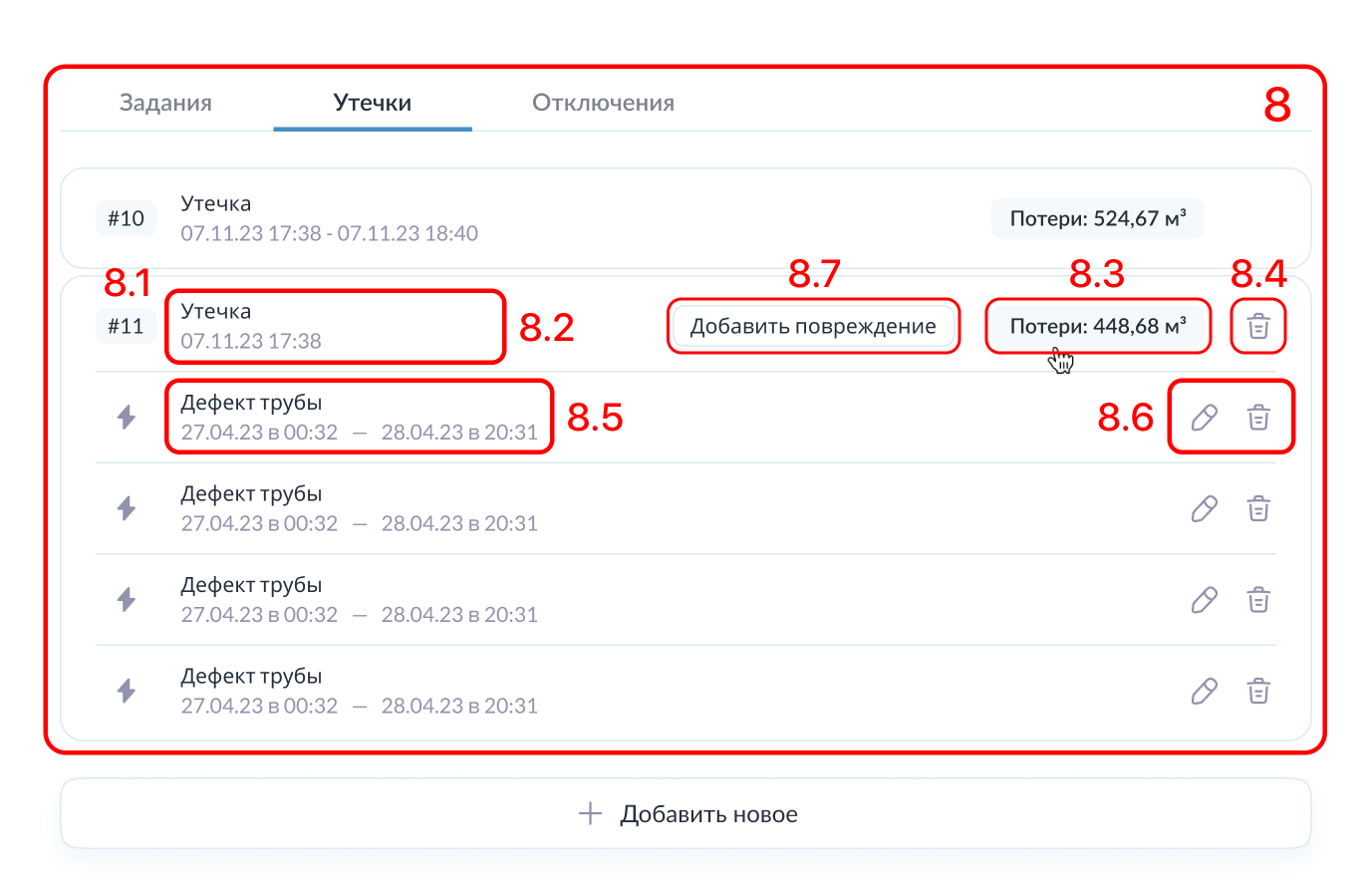The height and width of the screenshot is (888, 1372).
Task: Click the lightning icon of the last defect
Action: pos(127,691)
